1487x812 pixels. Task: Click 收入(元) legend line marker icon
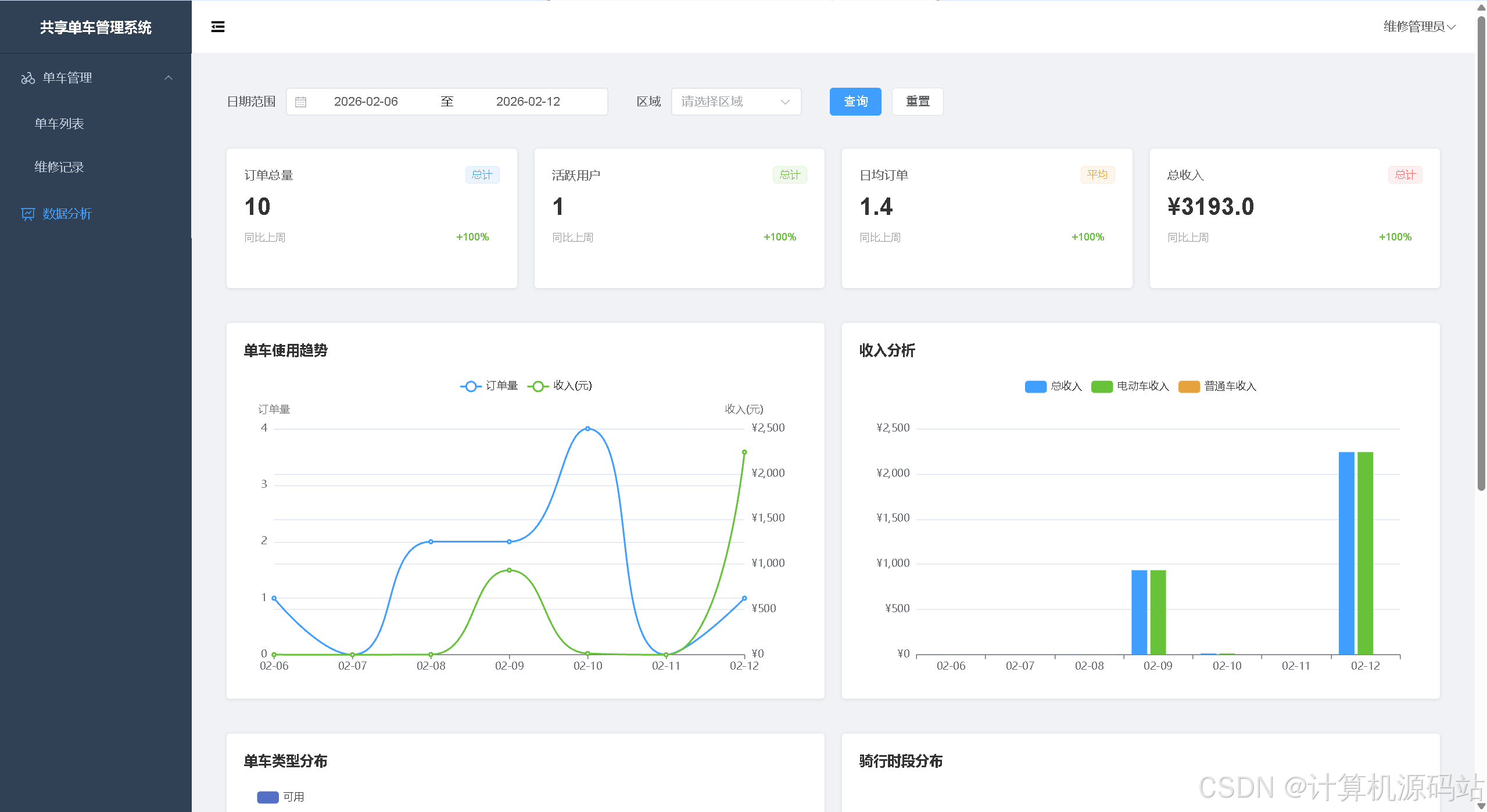tap(538, 386)
